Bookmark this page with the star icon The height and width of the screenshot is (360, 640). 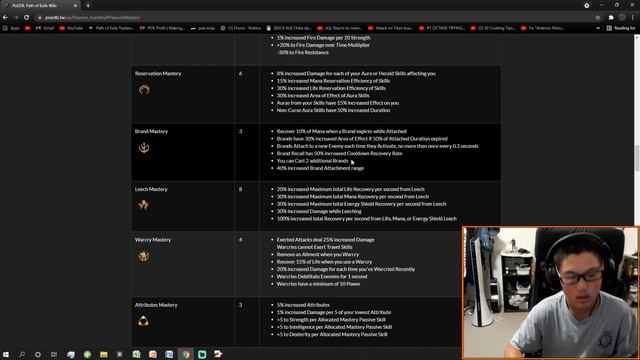[598, 18]
